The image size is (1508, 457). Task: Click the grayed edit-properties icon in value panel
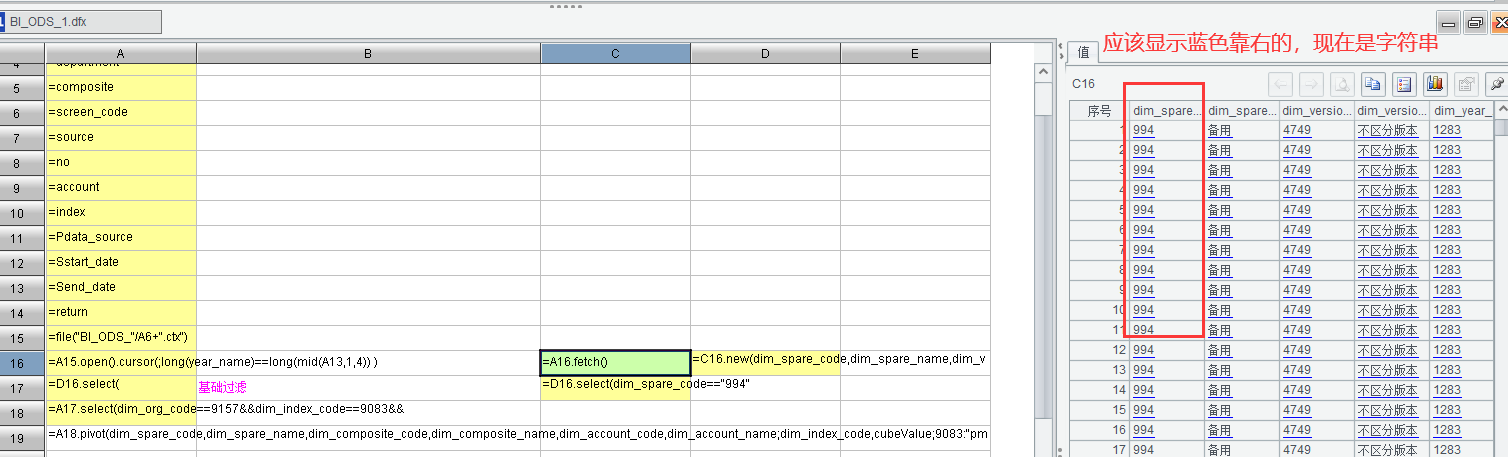coord(1467,85)
